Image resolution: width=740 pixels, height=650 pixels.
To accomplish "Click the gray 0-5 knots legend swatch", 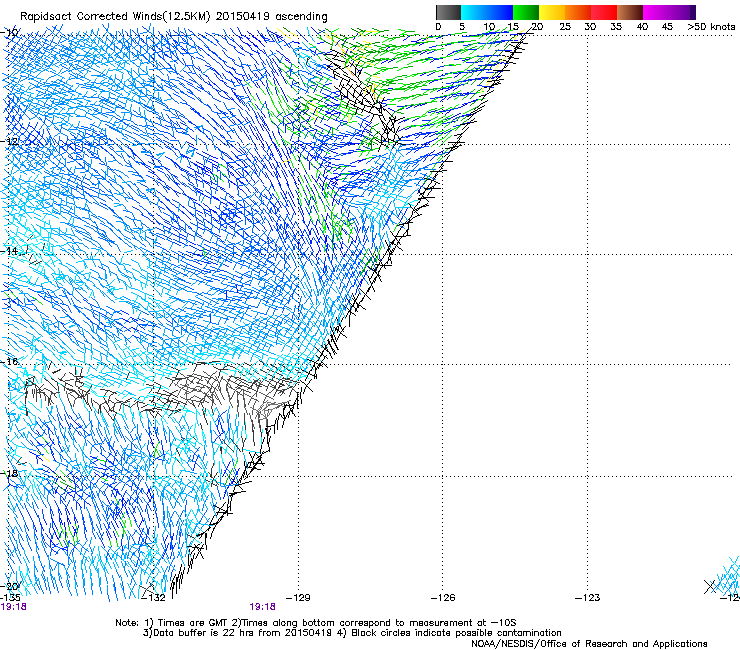I will tap(448, 12).
